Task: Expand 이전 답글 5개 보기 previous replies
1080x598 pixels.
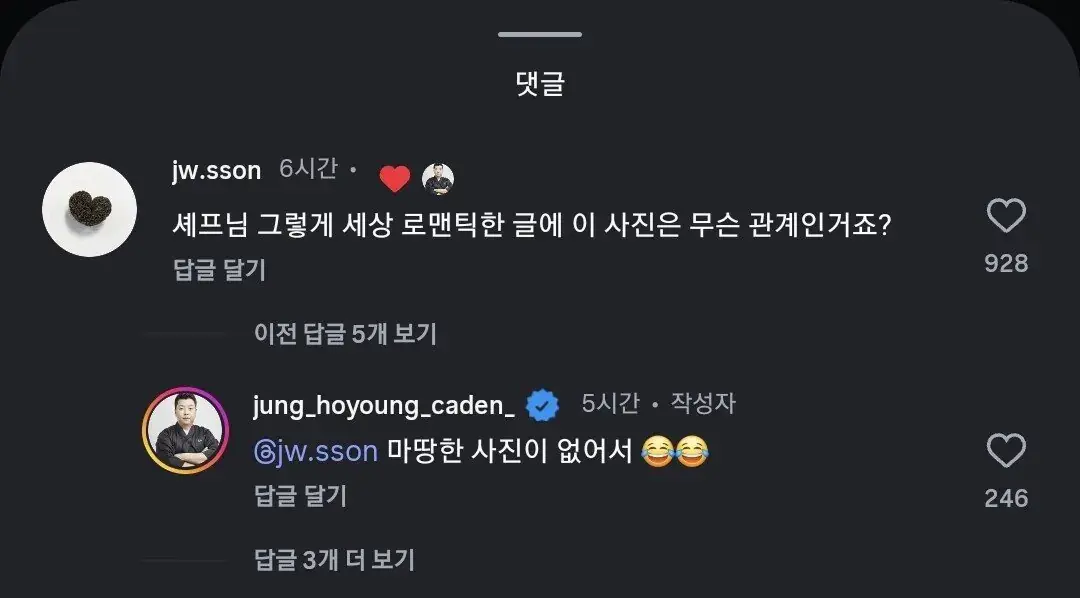Action: (x=345, y=334)
